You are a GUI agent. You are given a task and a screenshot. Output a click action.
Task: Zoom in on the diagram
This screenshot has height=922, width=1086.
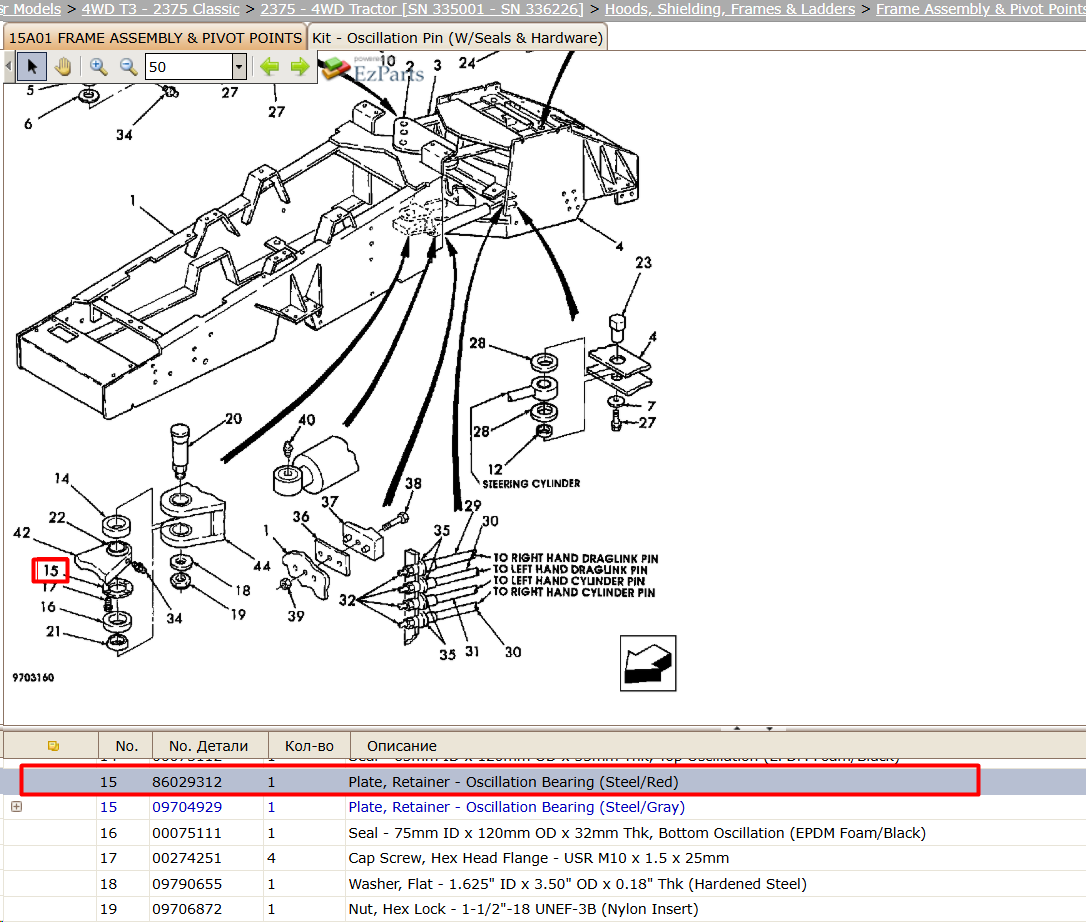(98, 67)
